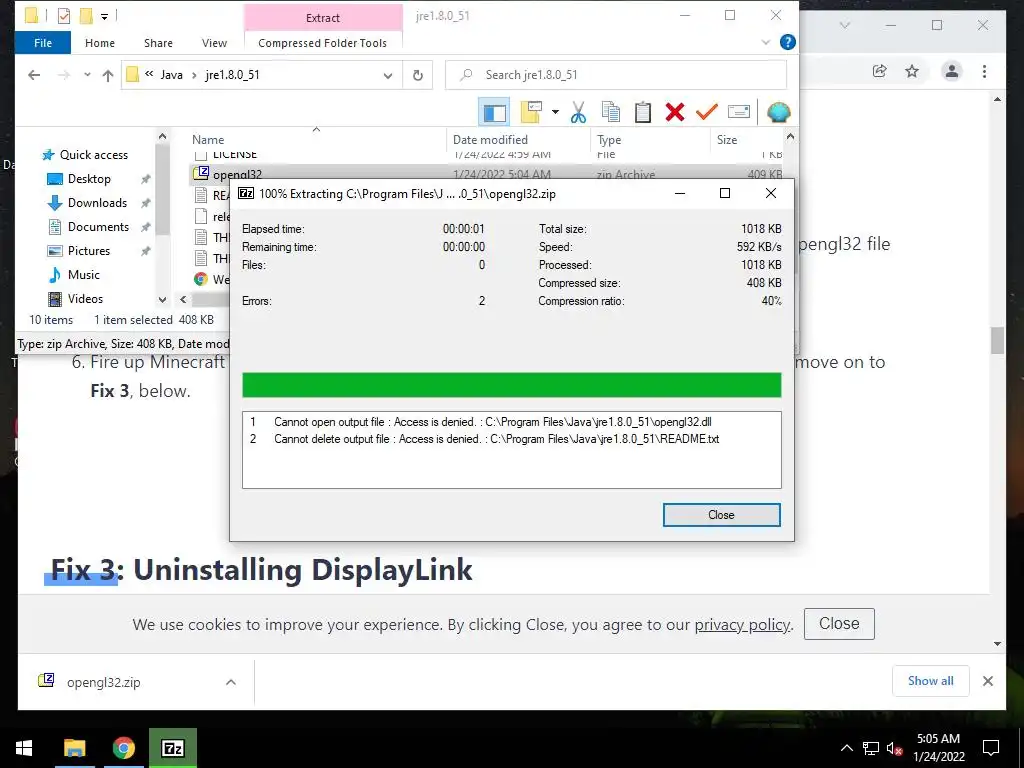This screenshot has height=768, width=1024.
Task: Click the Search jre1.8.0_51 field
Action: (616, 75)
